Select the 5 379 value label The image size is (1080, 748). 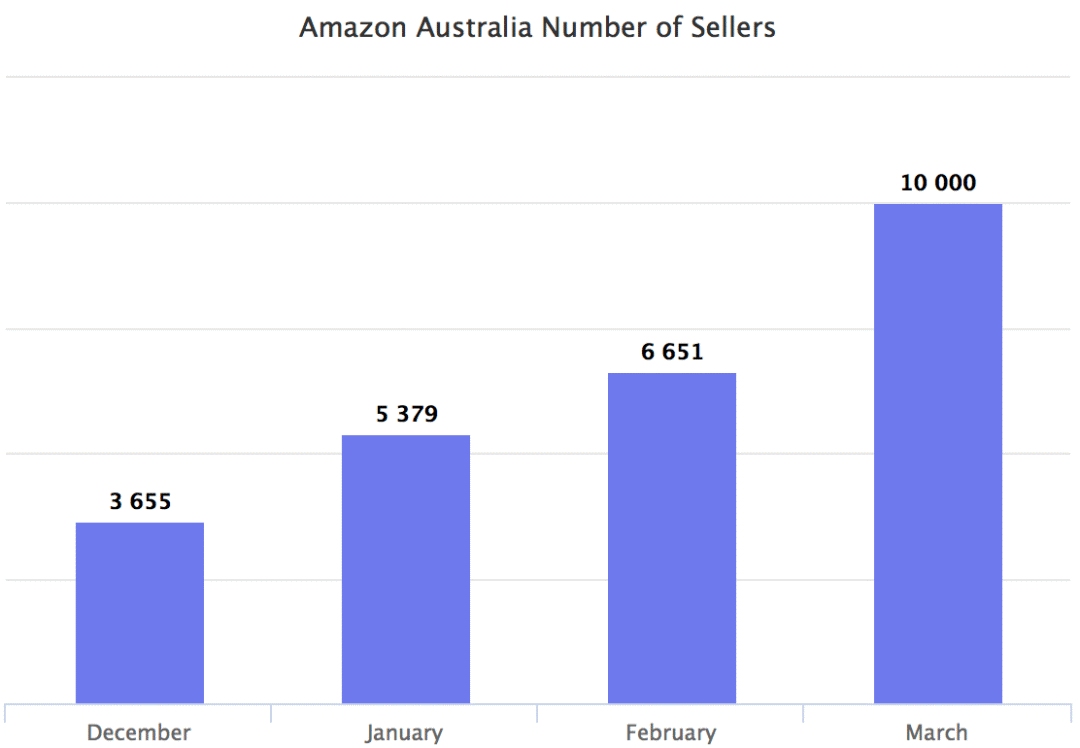406,414
